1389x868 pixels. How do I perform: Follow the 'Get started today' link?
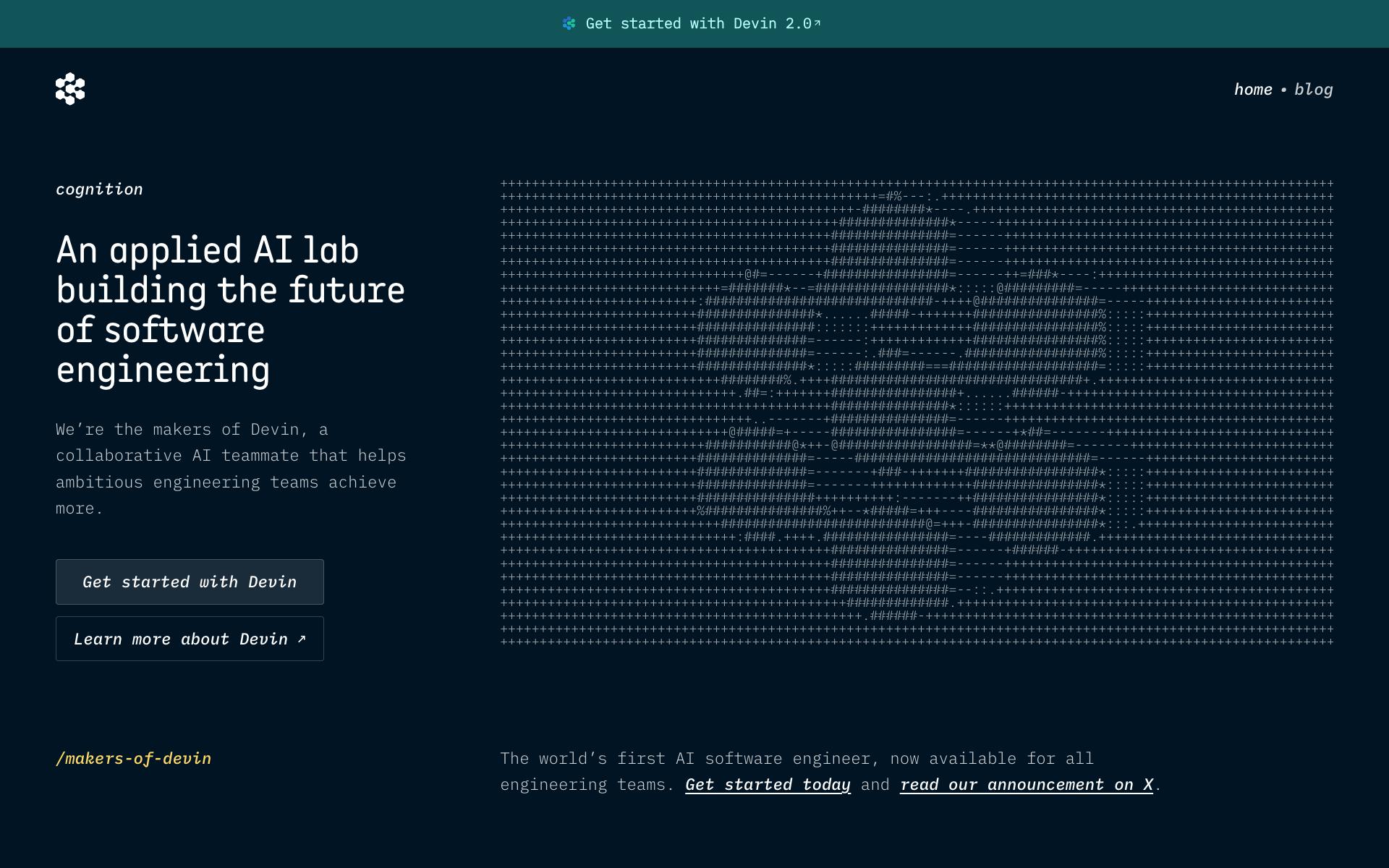[768, 785]
